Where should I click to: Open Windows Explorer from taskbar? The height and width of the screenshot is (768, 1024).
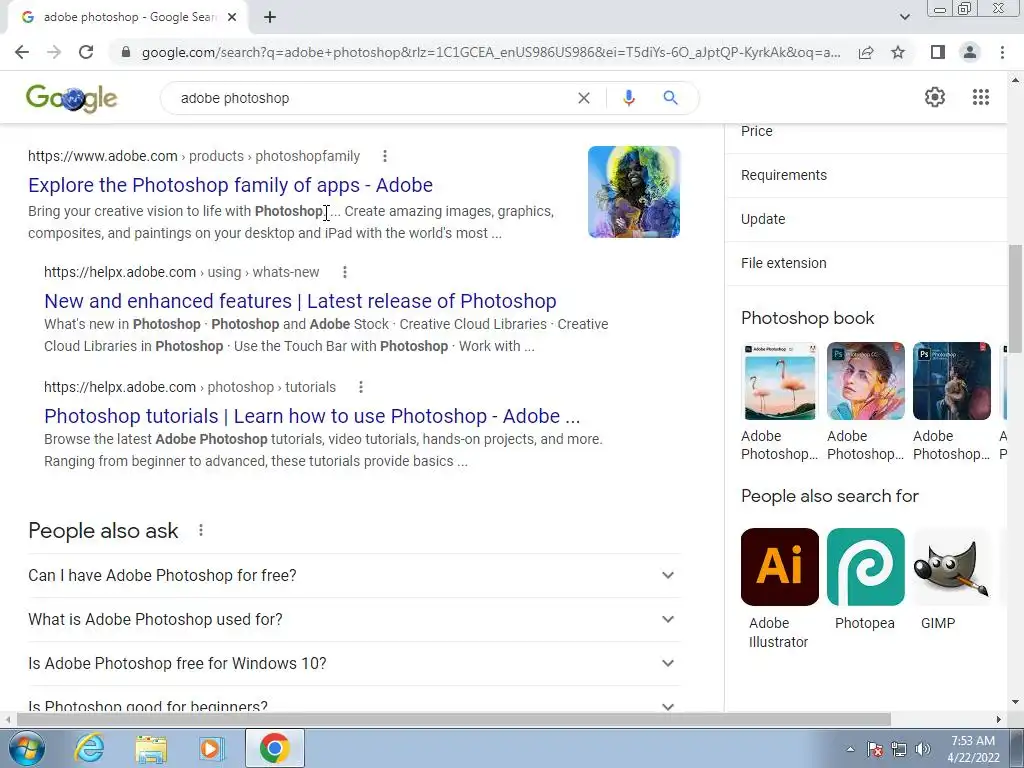151,748
